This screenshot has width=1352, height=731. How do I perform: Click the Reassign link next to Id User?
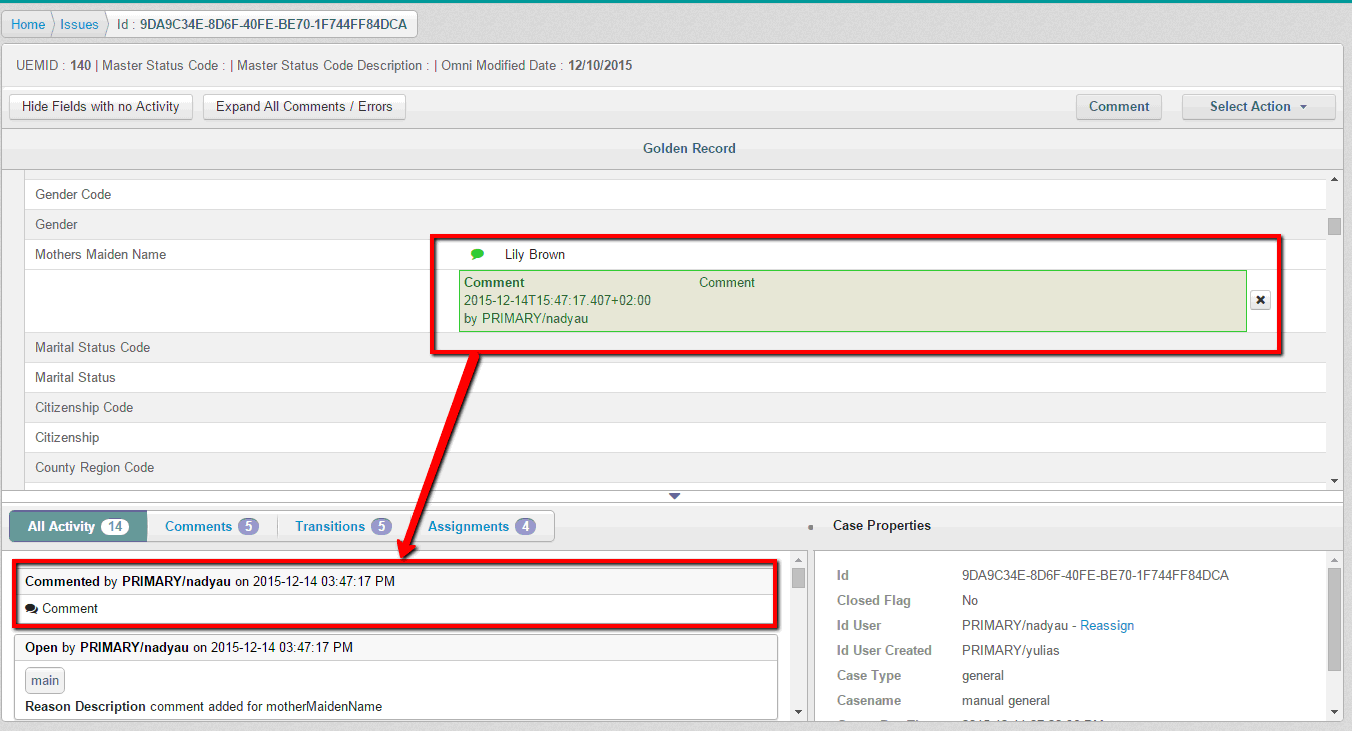click(1107, 625)
